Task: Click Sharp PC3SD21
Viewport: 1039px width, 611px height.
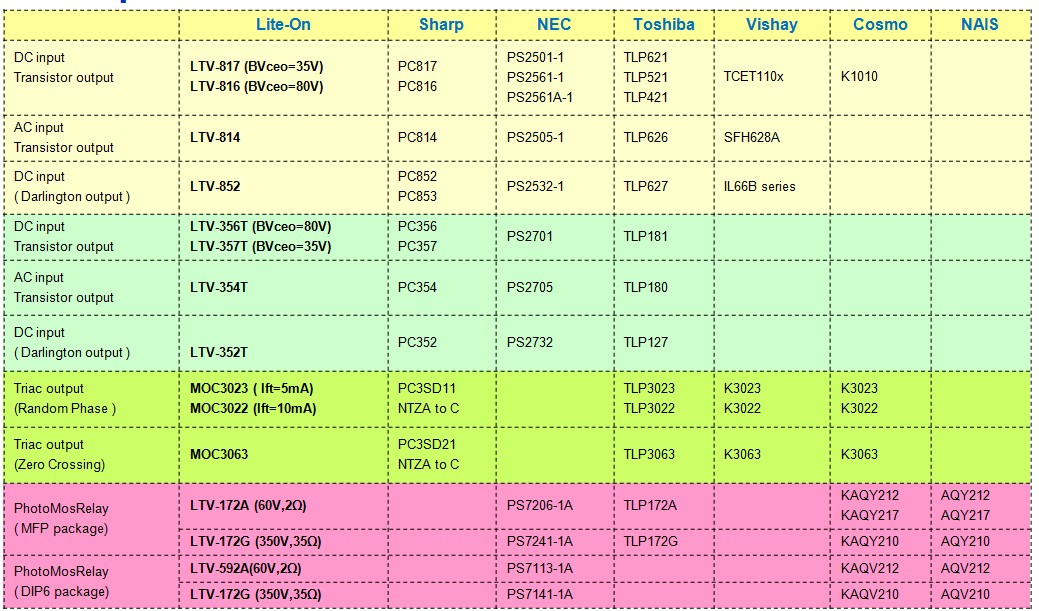Action: (x=427, y=444)
